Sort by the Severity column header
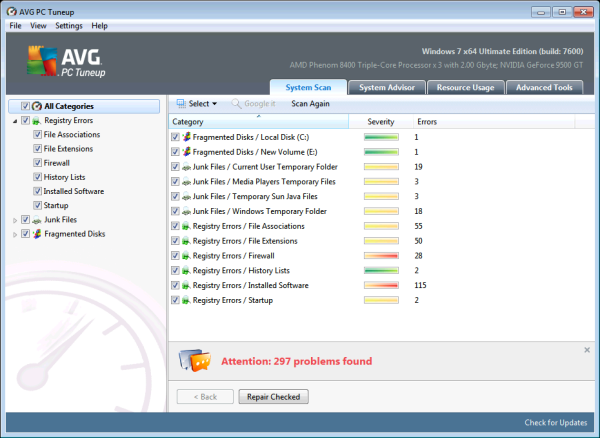600x438 pixels. point(381,122)
